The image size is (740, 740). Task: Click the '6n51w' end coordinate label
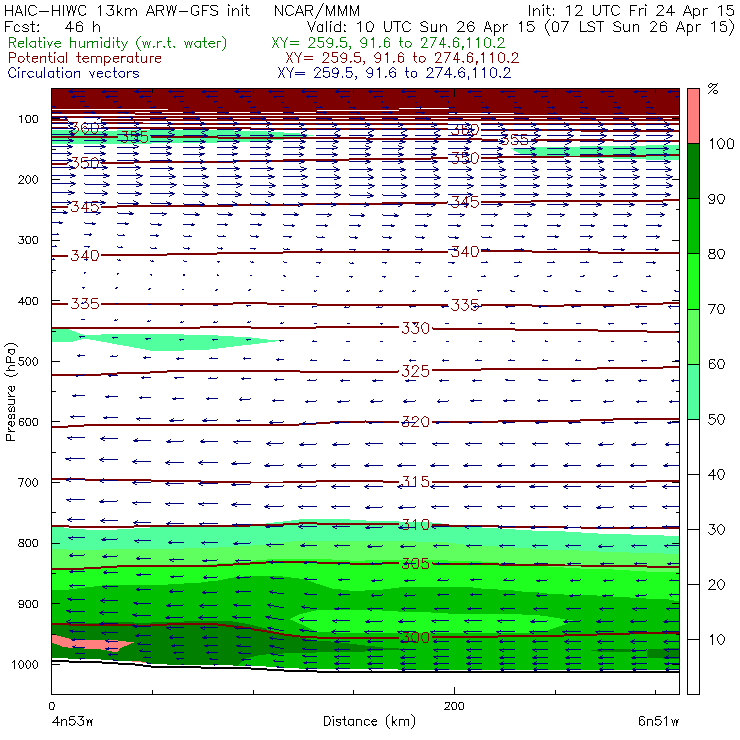(658, 722)
